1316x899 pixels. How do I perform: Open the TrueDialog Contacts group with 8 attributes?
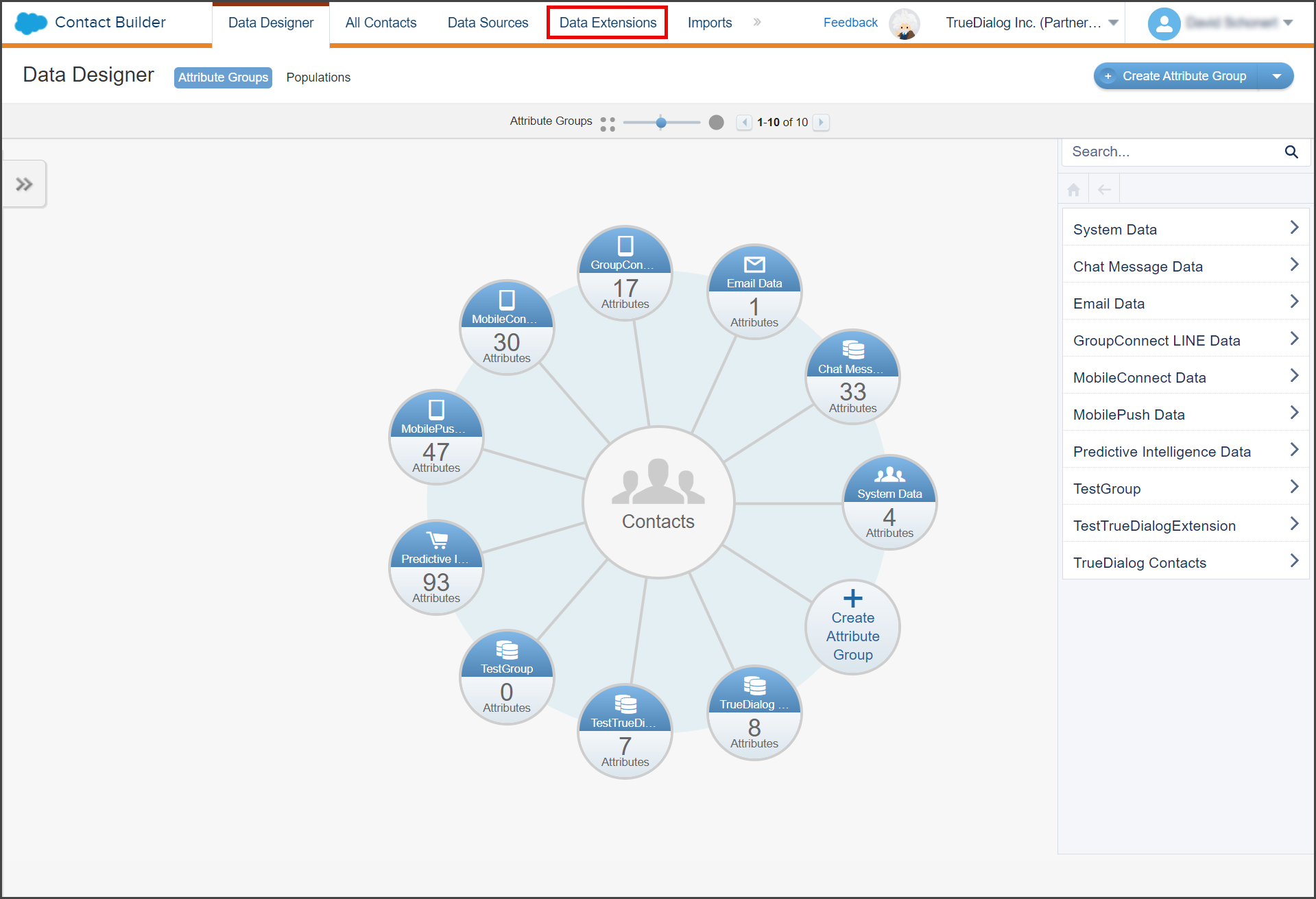click(x=754, y=712)
